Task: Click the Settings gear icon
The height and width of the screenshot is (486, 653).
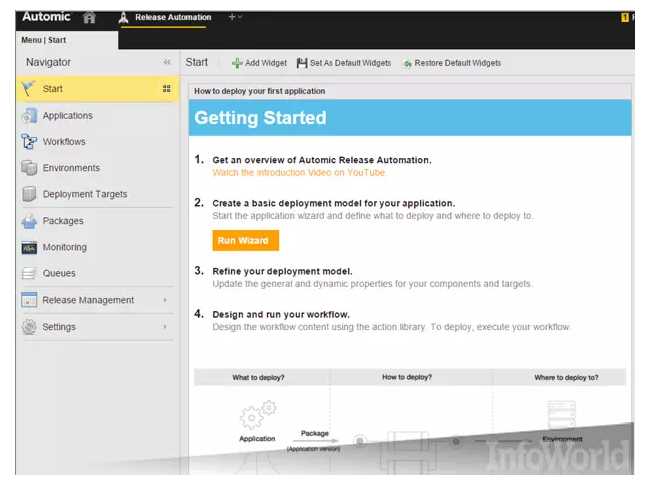Action: tap(29, 327)
